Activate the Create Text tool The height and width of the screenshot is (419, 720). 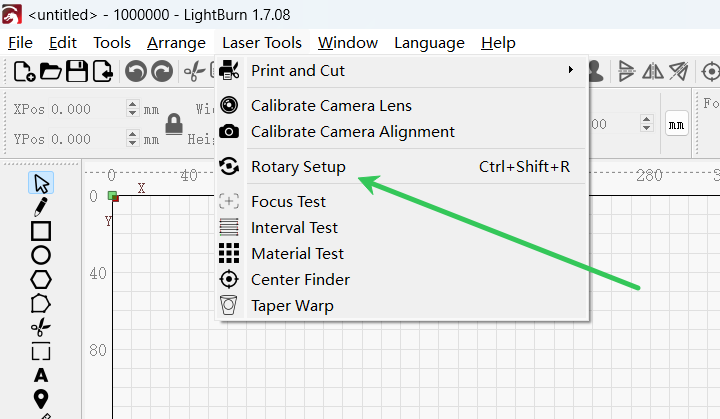pyautogui.click(x=41, y=375)
